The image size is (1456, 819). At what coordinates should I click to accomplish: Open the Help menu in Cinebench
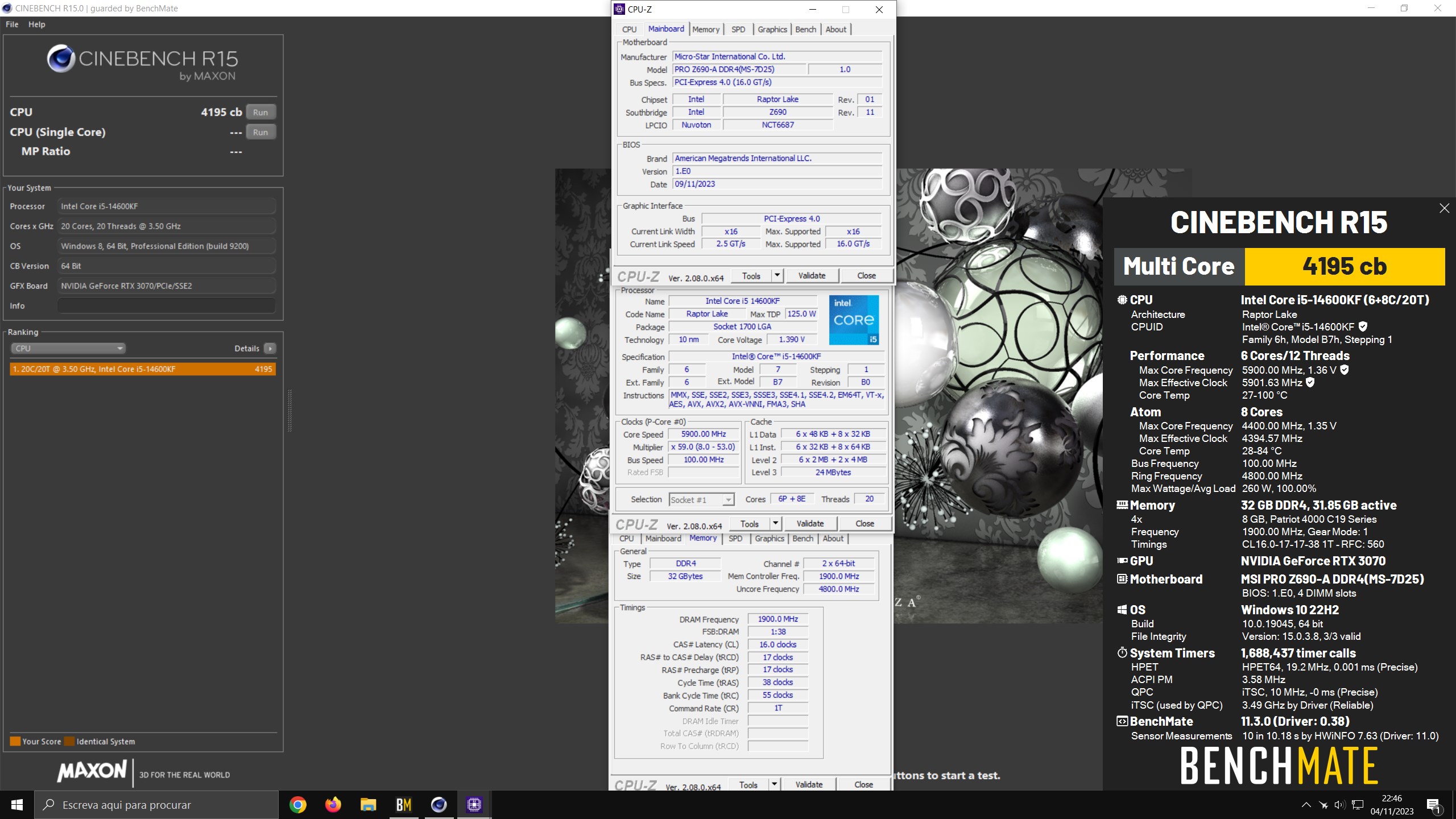click(37, 24)
